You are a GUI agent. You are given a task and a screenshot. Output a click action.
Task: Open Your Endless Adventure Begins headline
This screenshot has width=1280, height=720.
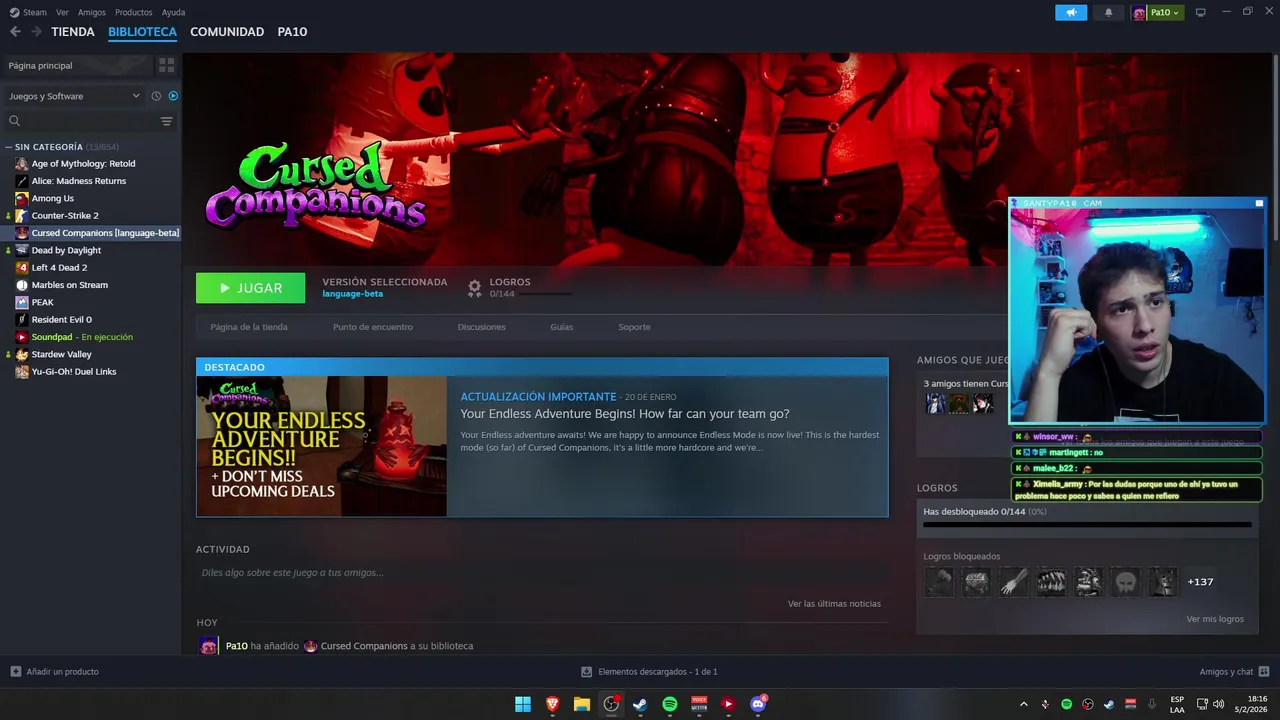(625, 414)
